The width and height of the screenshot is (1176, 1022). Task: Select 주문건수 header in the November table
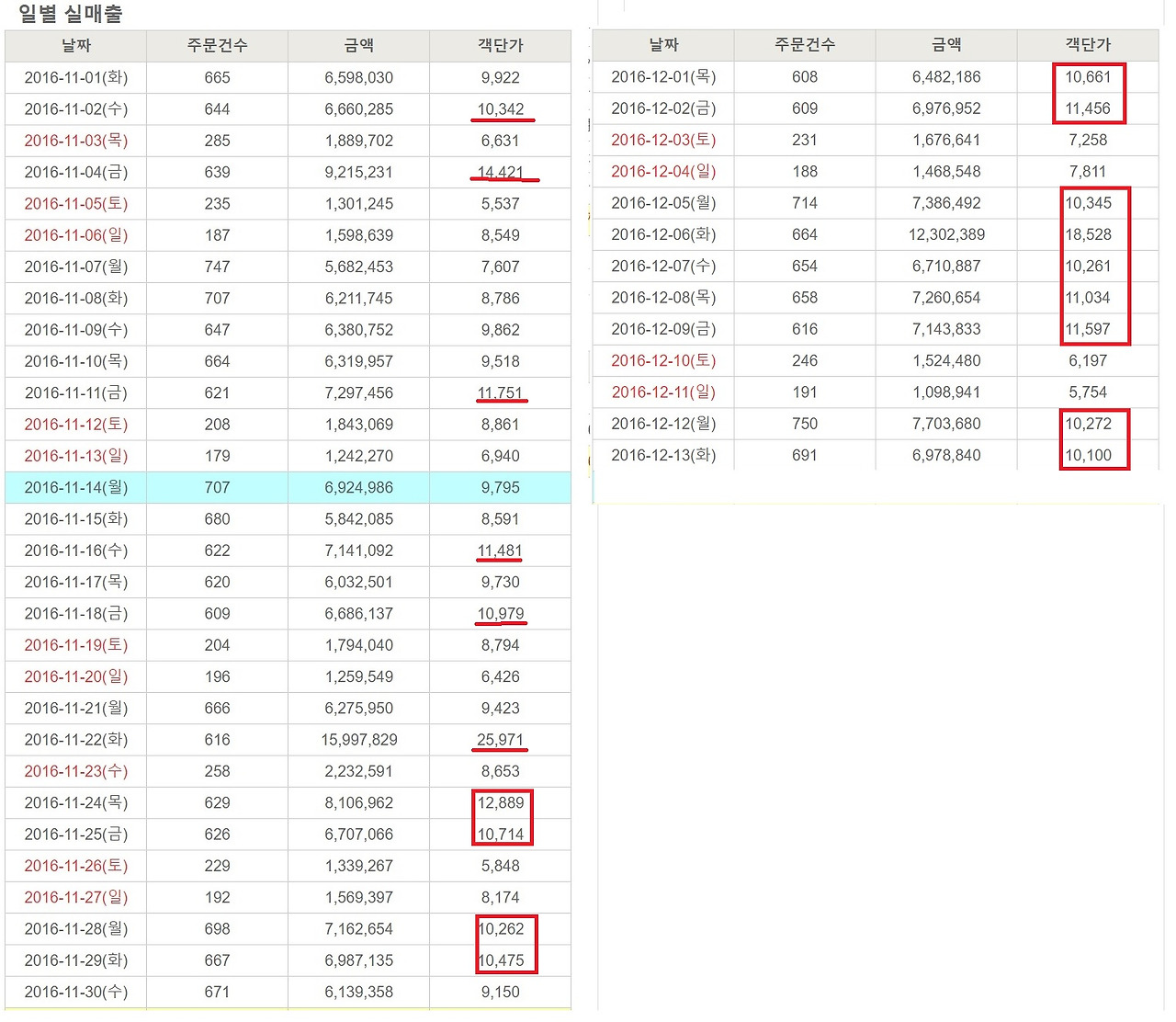click(x=218, y=45)
